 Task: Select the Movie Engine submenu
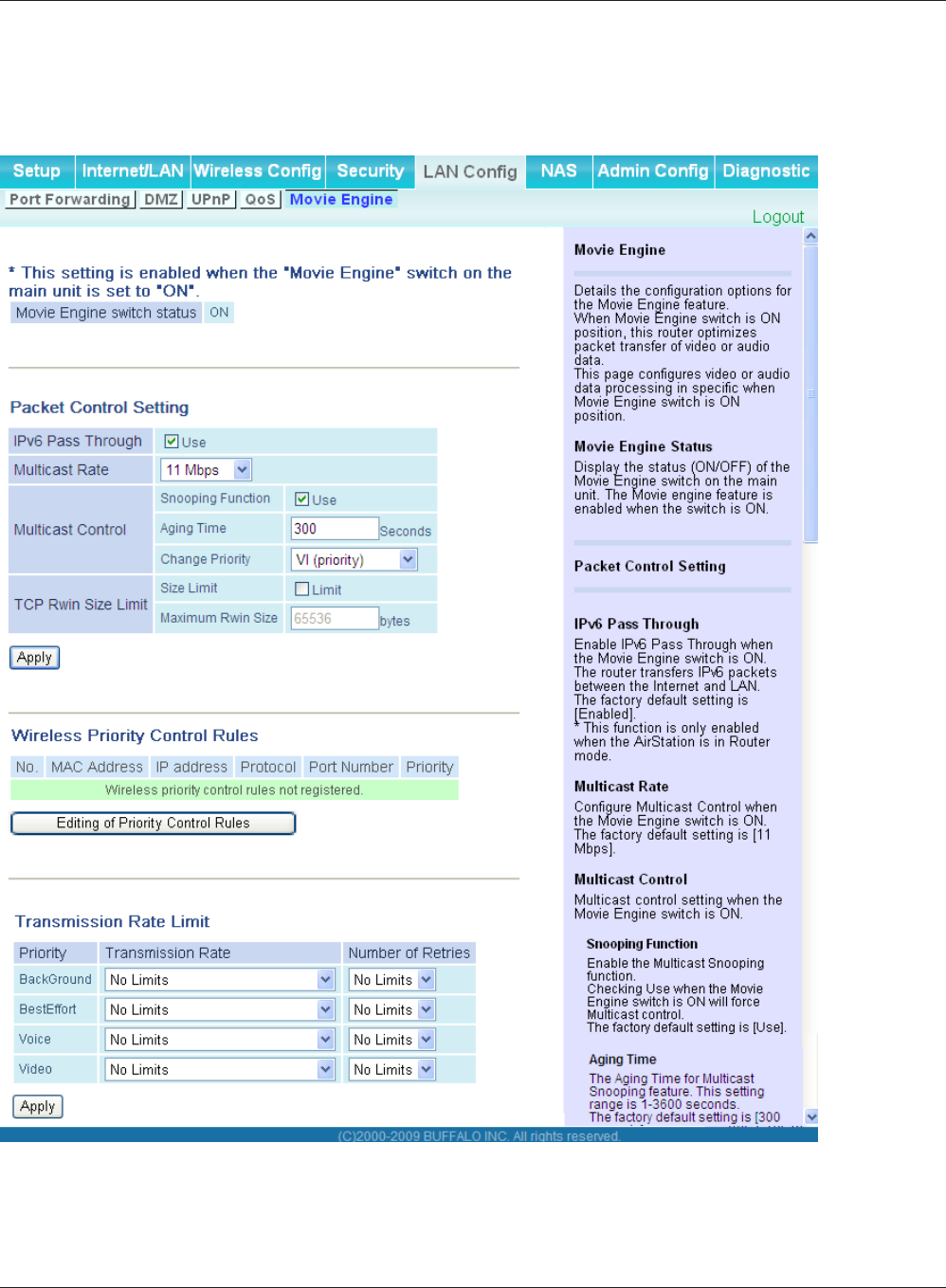(341, 200)
